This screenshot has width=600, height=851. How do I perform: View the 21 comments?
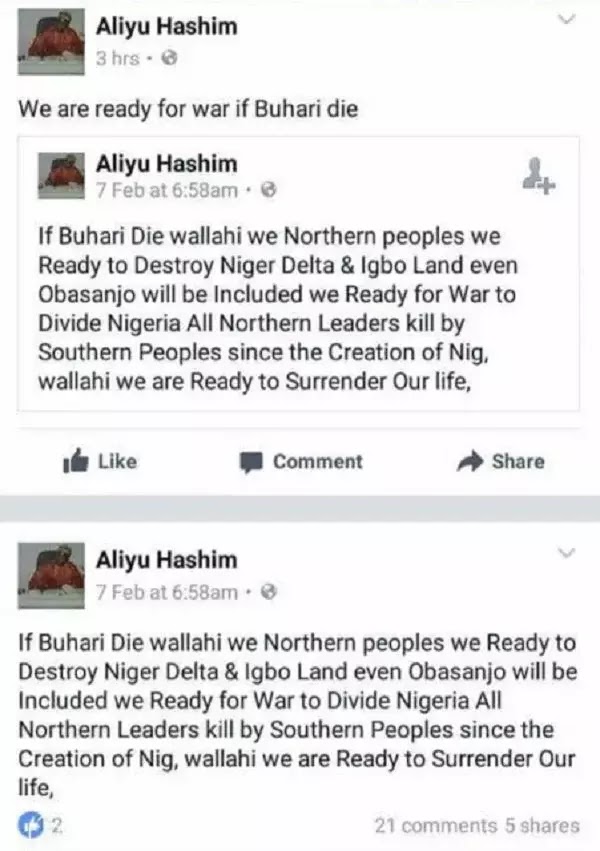(x=436, y=825)
